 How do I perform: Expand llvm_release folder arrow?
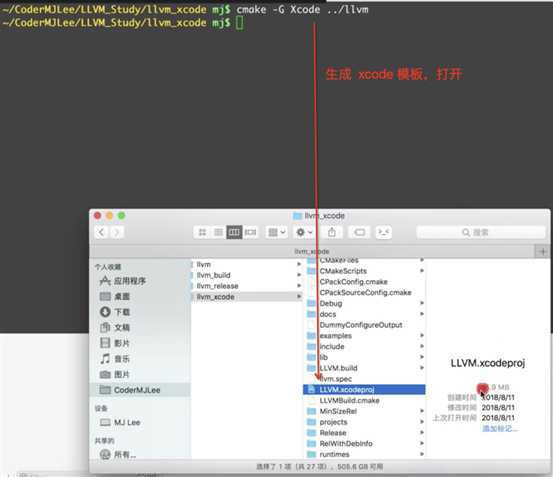click(x=299, y=286)
